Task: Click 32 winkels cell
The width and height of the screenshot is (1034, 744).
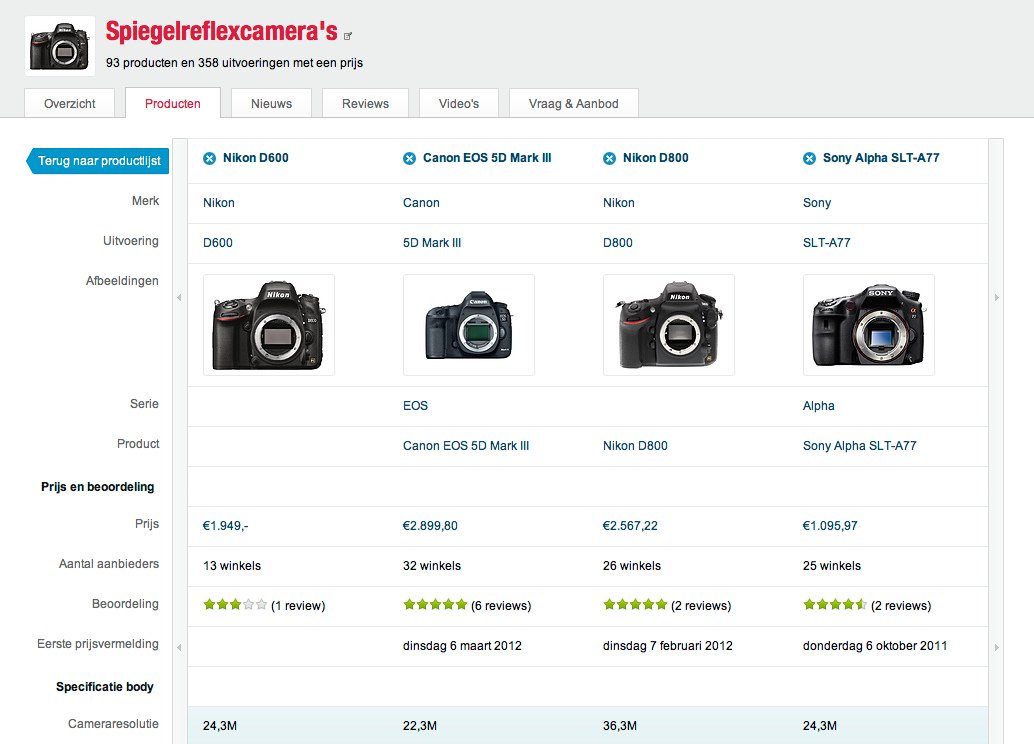Action: click(x=432, y=566)
